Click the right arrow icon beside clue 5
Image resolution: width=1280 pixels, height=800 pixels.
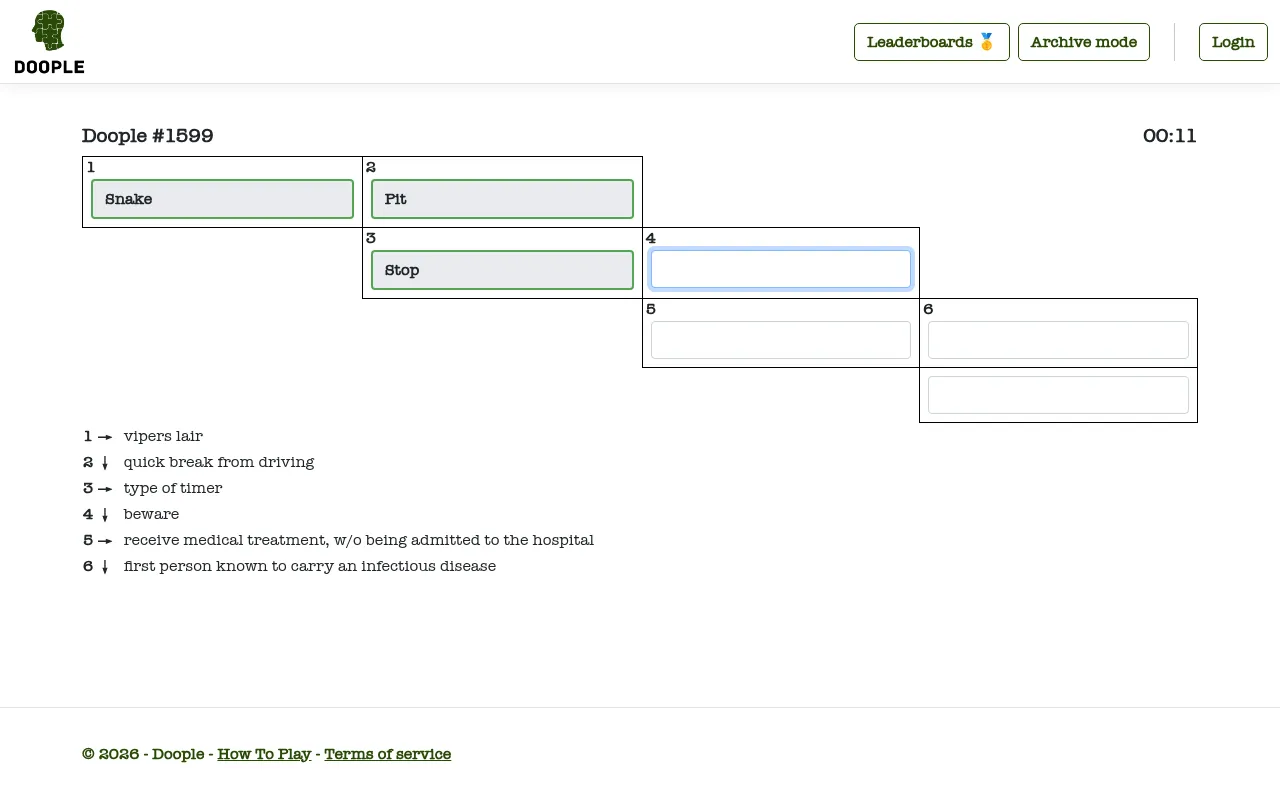click(x=105, y=541)
